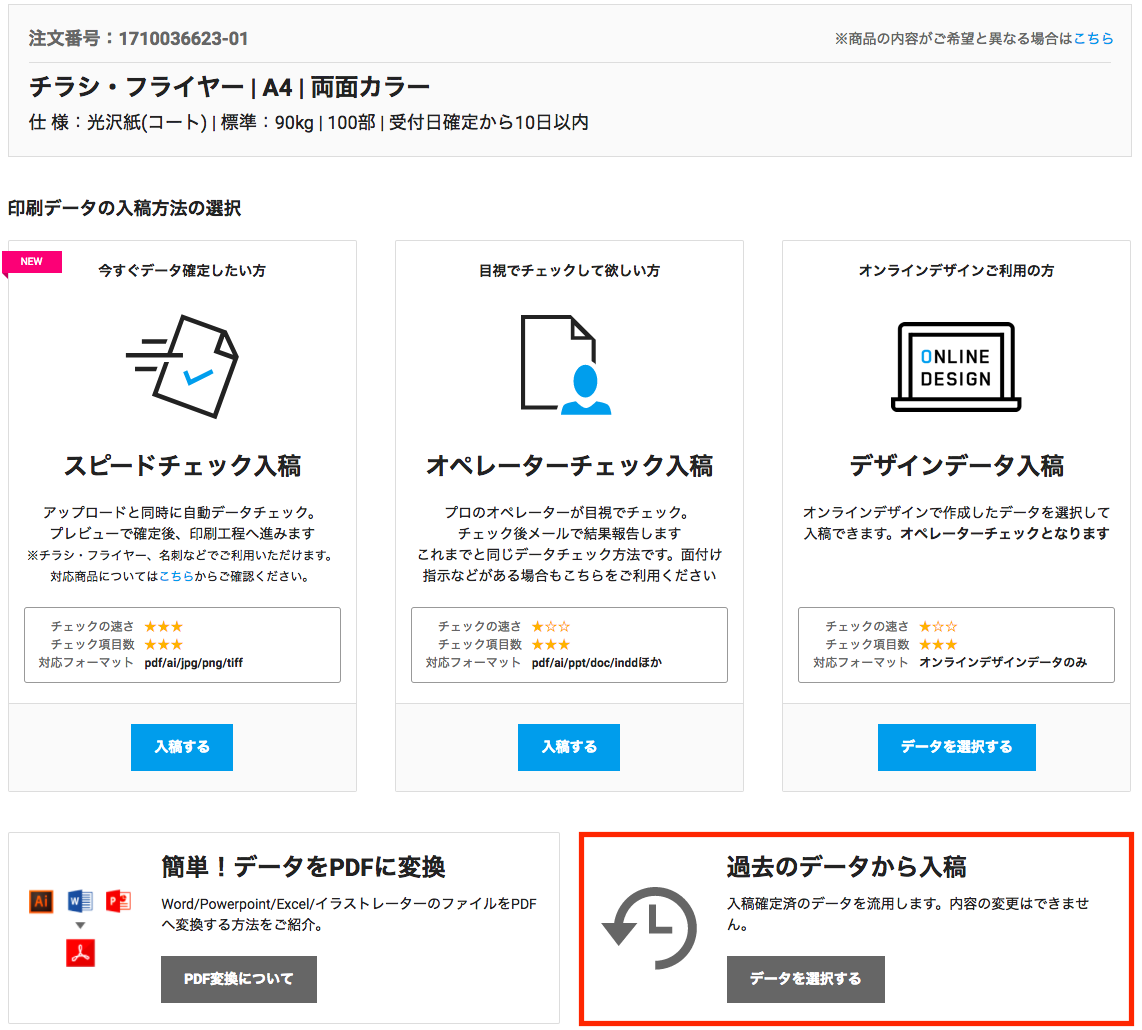This screenshot has width=1142, height=1030.
Task: Follow the こちら link beside the order number
Action: coord(1093,38)
